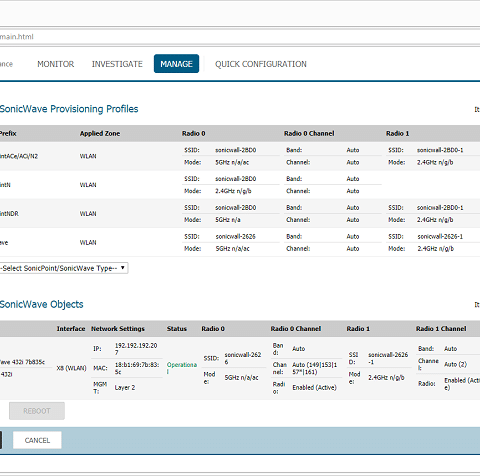The image size is (480, 476).
Task: Click the SonicWave object name 432i 7b835c
Action: (22, 362)
